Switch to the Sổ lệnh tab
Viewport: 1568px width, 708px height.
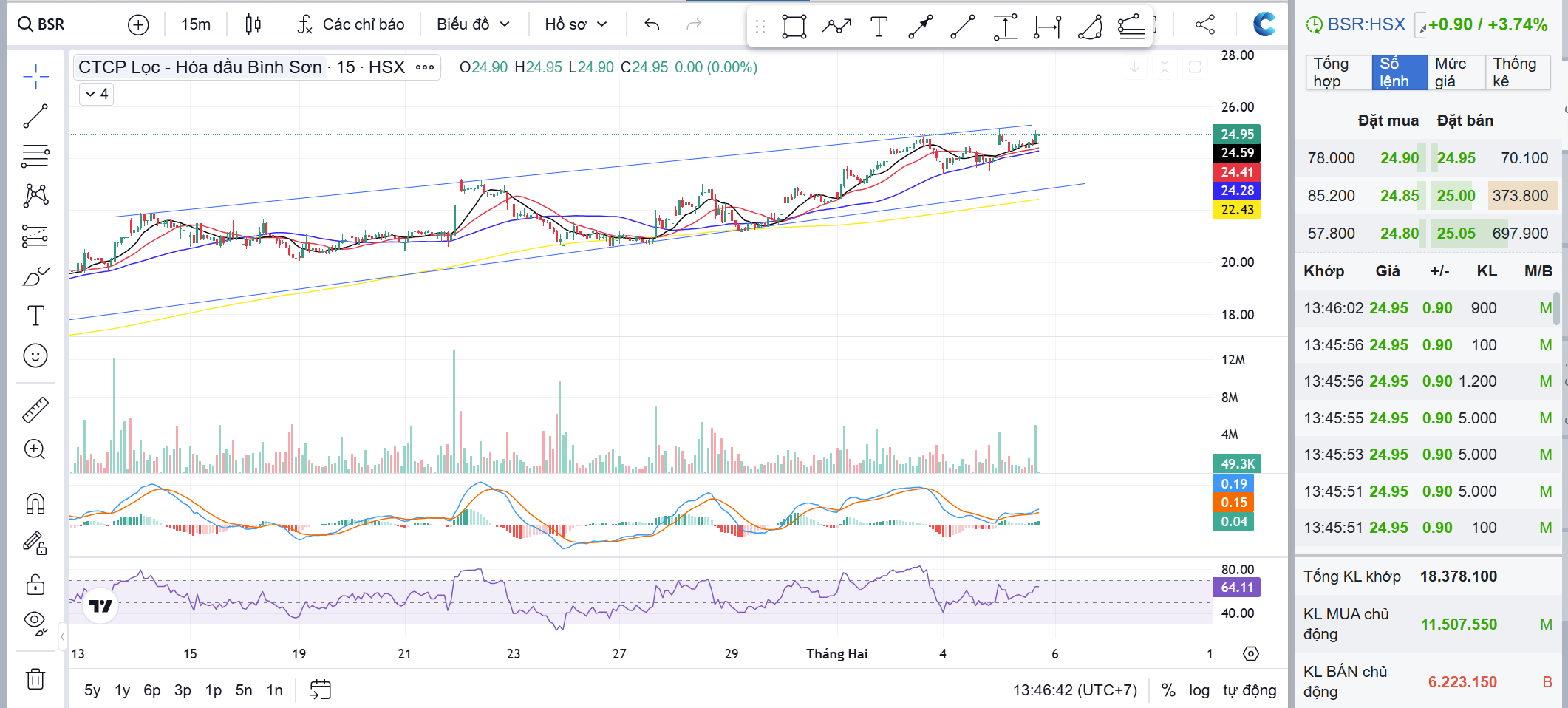tap(1400, 72)
